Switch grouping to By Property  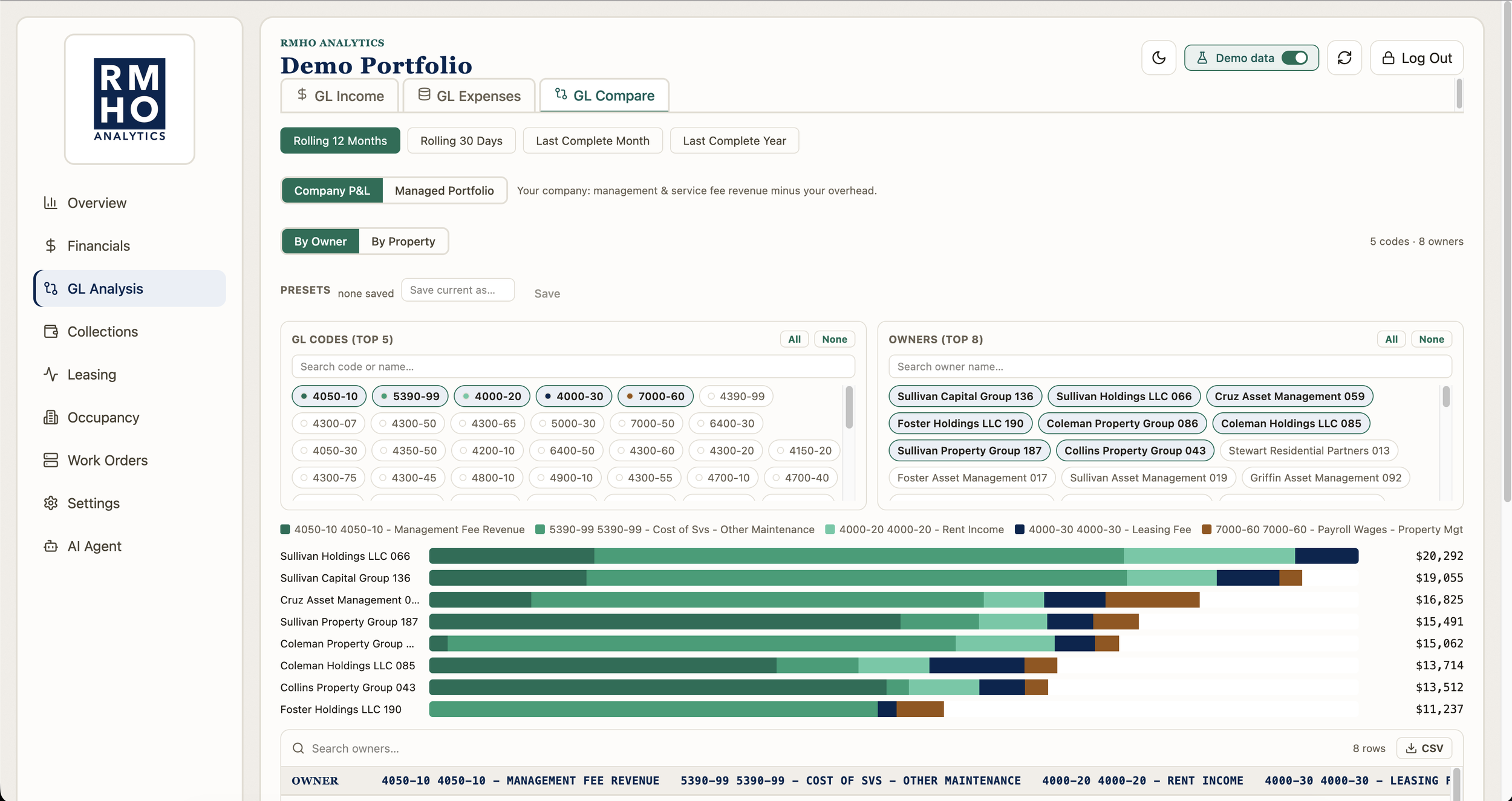click(x=403, y=241)
